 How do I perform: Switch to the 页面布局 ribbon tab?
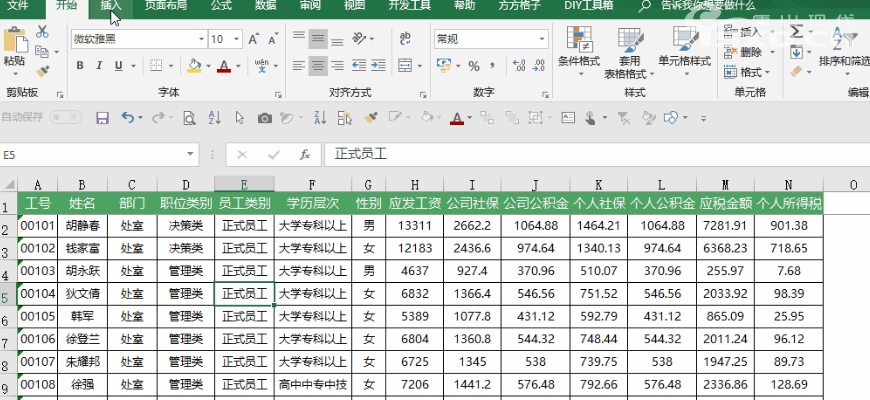click(x=165, y=5)
